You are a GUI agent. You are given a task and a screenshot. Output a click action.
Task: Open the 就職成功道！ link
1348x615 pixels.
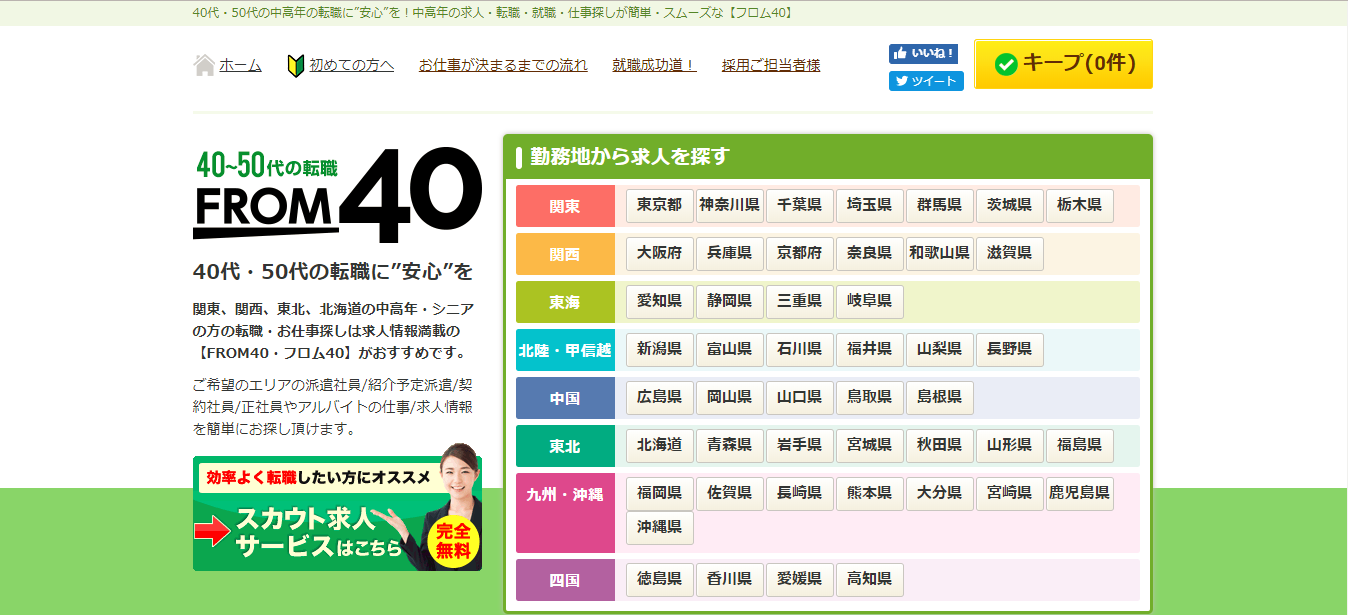tap(654, 65)
